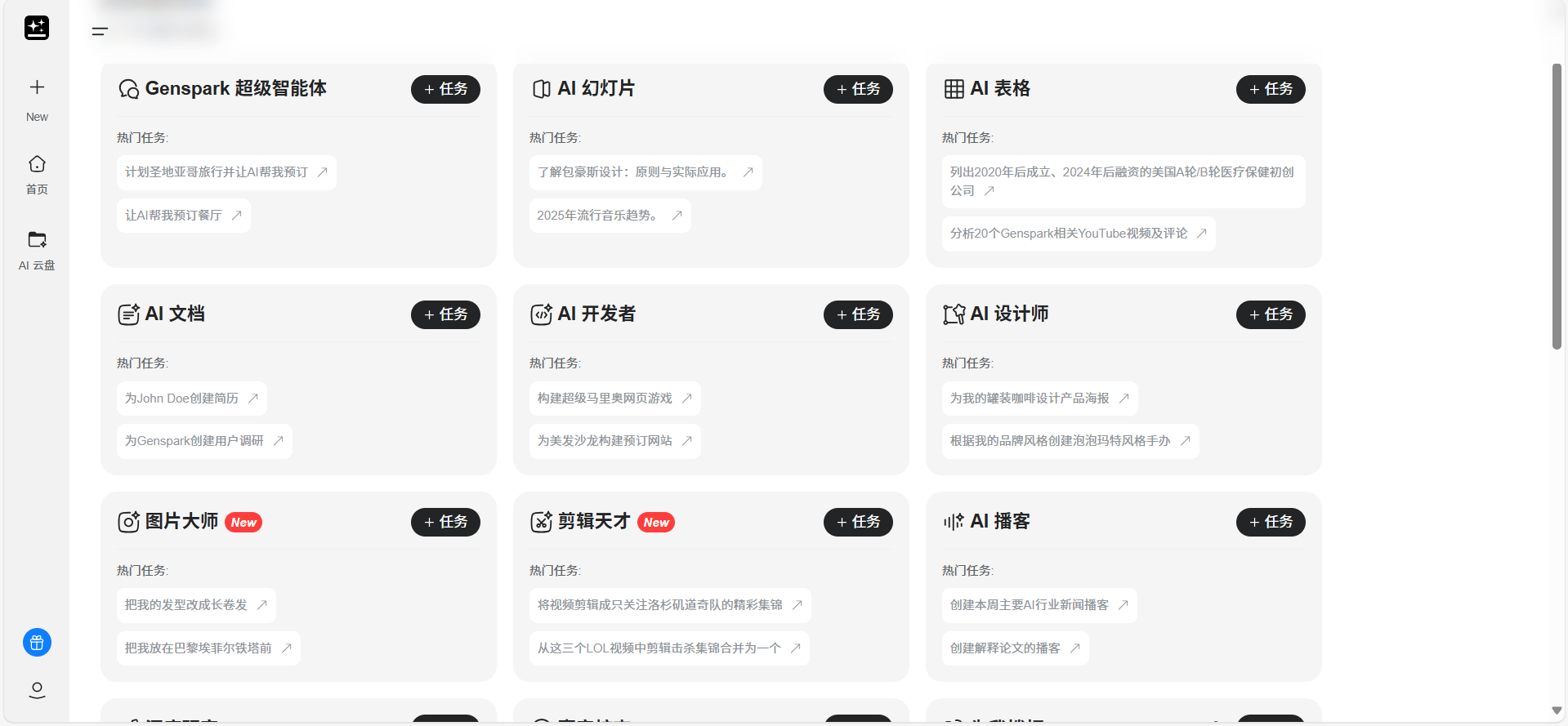Open the 把我的发型改成长卷发 task
Image resolution: width=1568 pixels, height=726 pixels.
pos(196,605)
